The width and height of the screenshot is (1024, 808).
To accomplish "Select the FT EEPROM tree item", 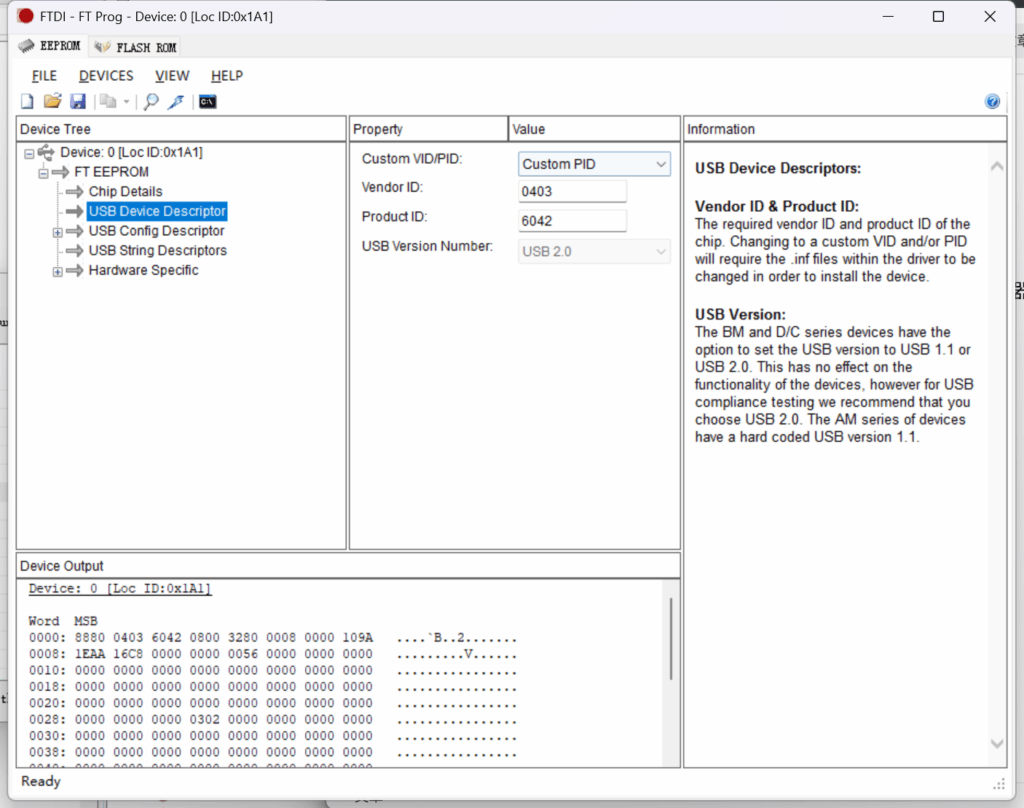I will [111, 172].
